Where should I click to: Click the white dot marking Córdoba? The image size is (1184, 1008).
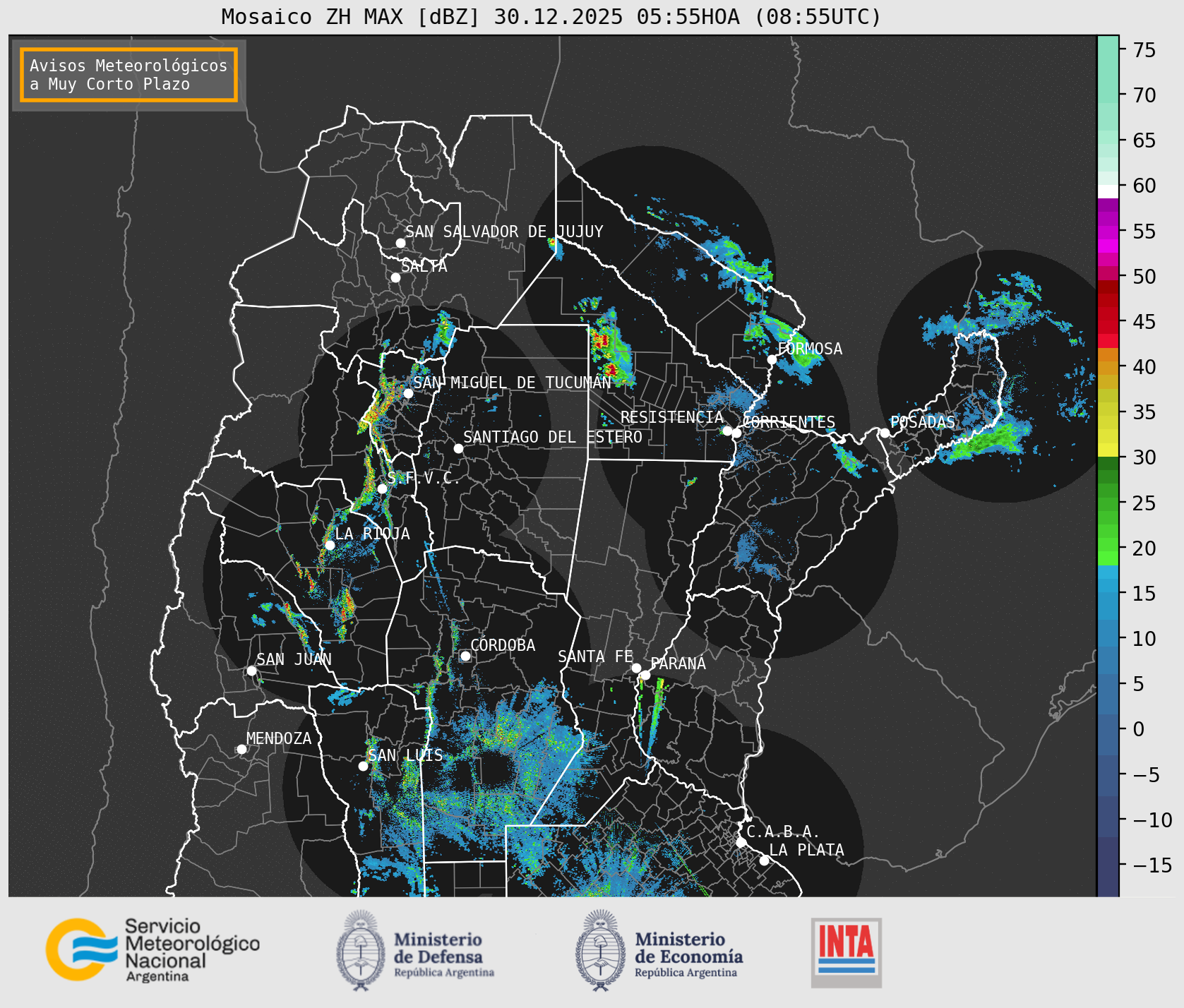pyautogui.click(x=465, y=656)
